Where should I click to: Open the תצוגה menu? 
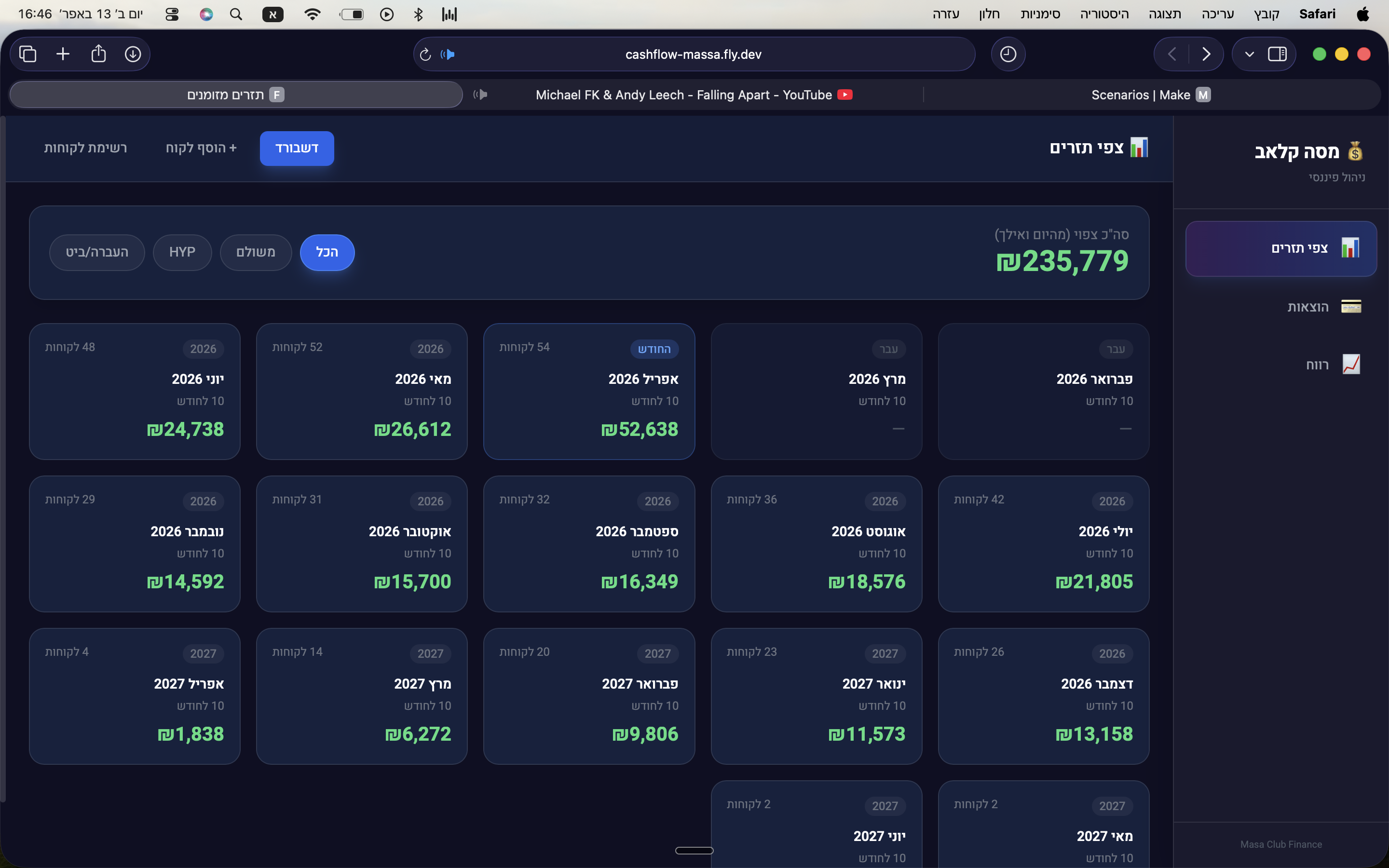pos(1165,14)
